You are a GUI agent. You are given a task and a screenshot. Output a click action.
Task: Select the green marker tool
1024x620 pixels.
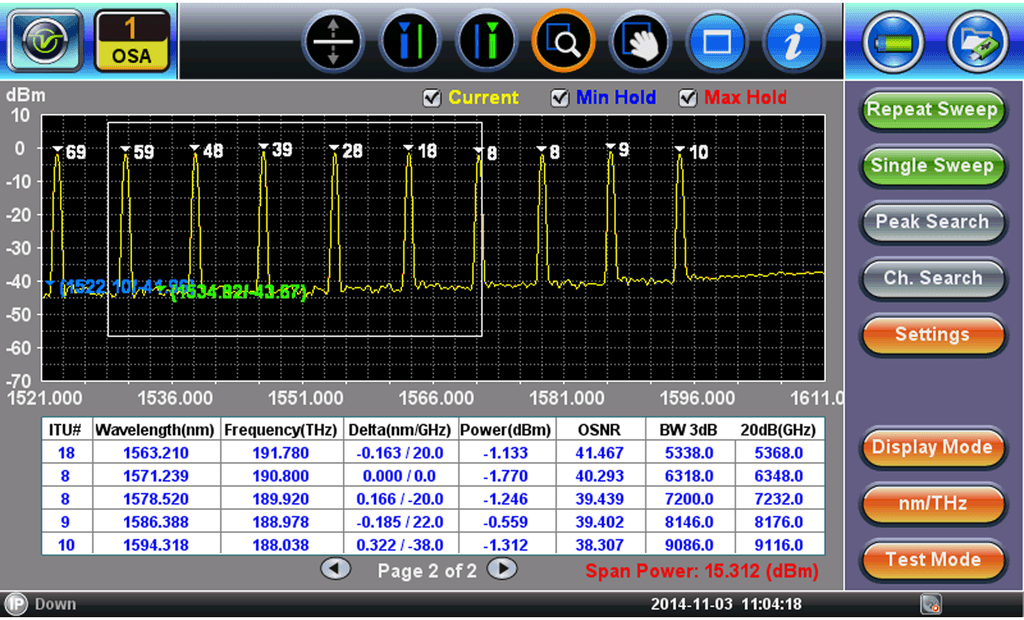(x=487, y=41)
